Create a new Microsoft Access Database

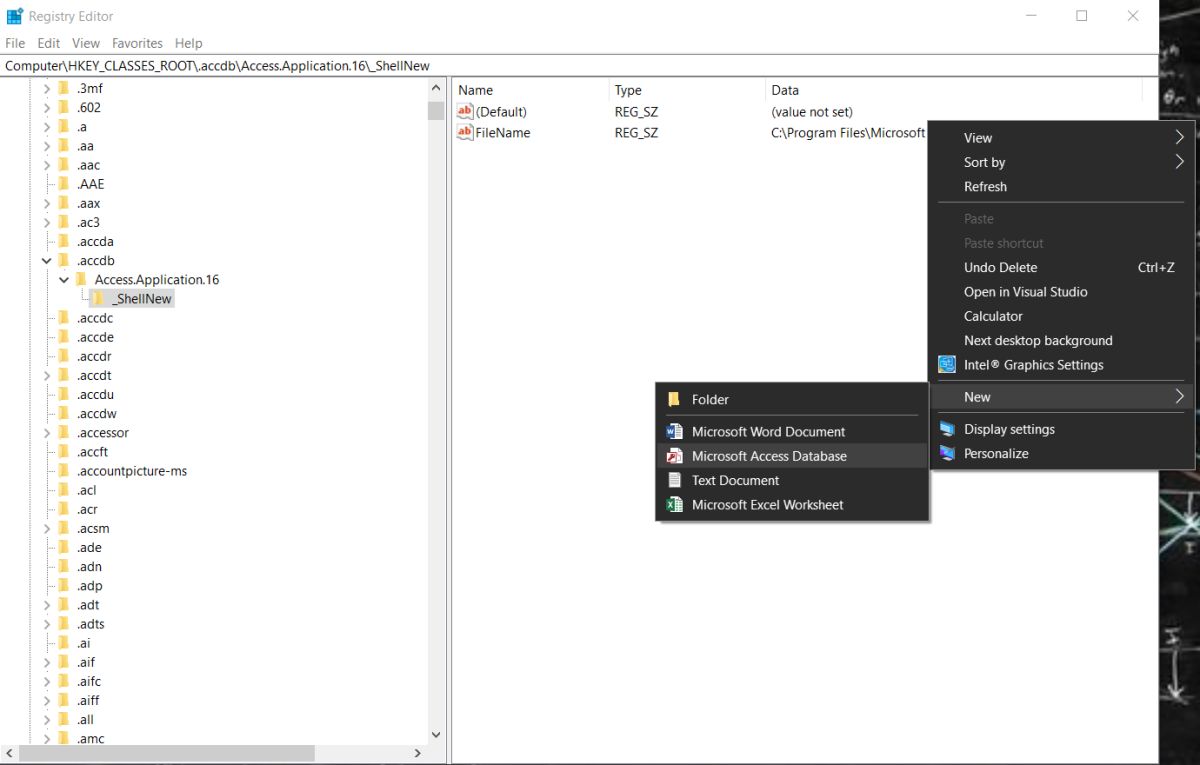pyautogui.click(x=792, y=456)
